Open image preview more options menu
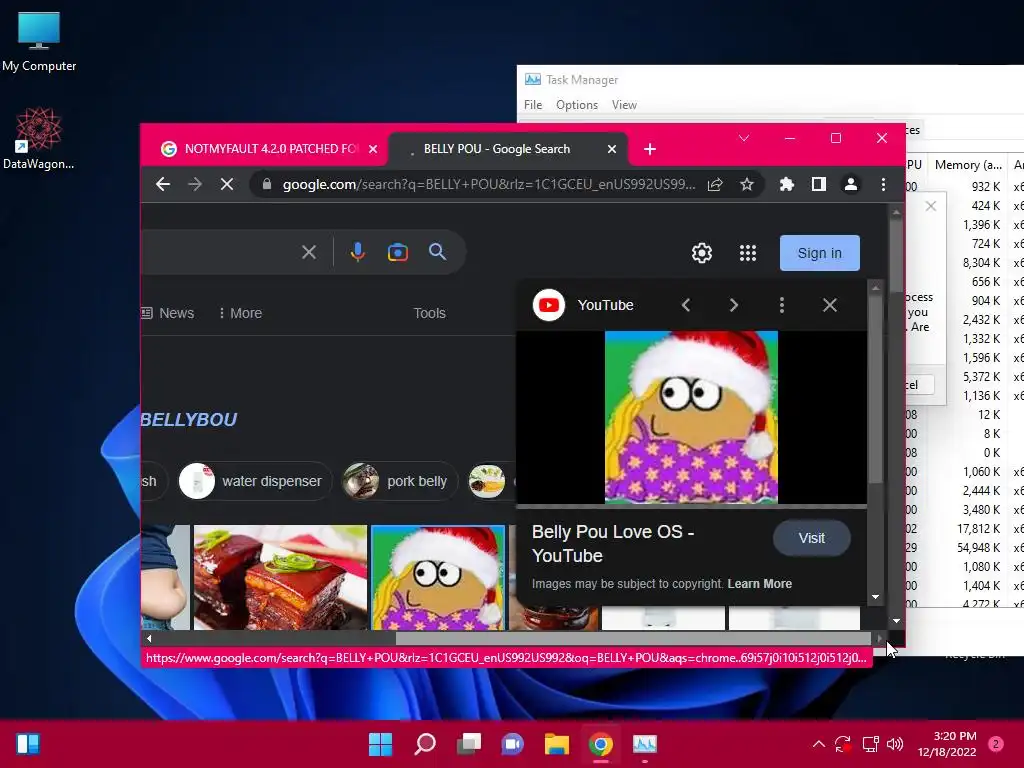The width and height of the screenshot is (1024, 768). [x=782, y=305]
